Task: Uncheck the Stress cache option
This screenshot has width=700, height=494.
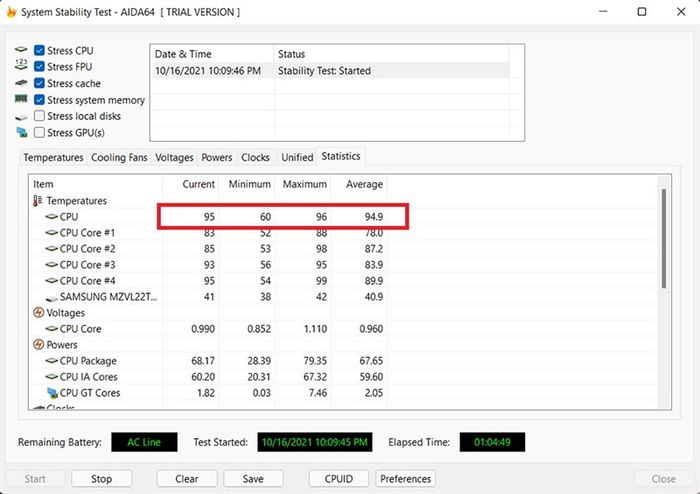Action: click(39, 83)
